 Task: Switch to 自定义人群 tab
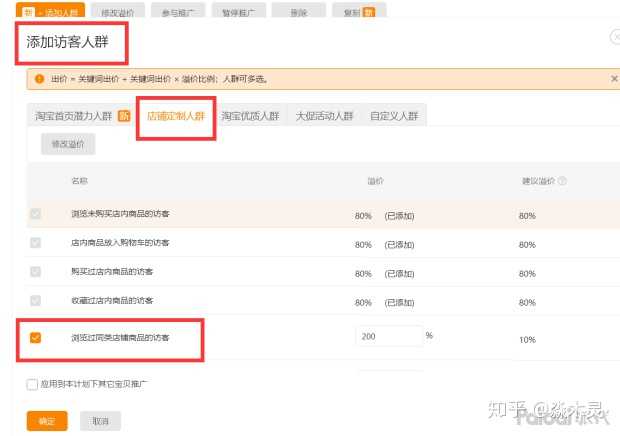point(394,116)
